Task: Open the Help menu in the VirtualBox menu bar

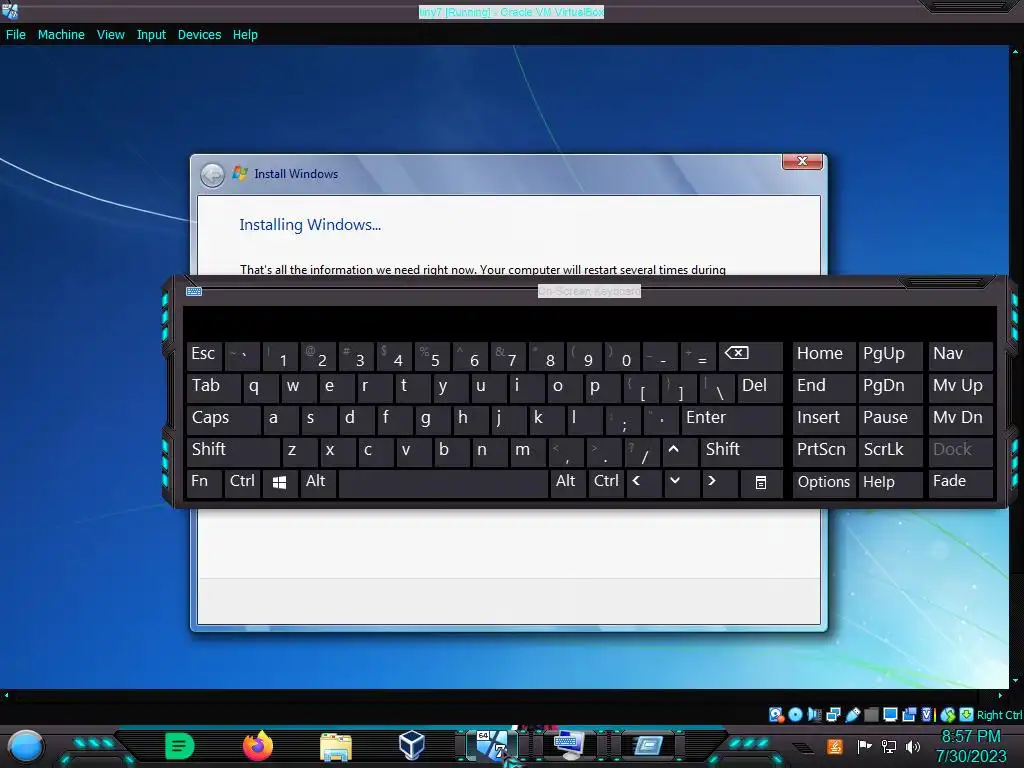Action: [x=245, y=35]
